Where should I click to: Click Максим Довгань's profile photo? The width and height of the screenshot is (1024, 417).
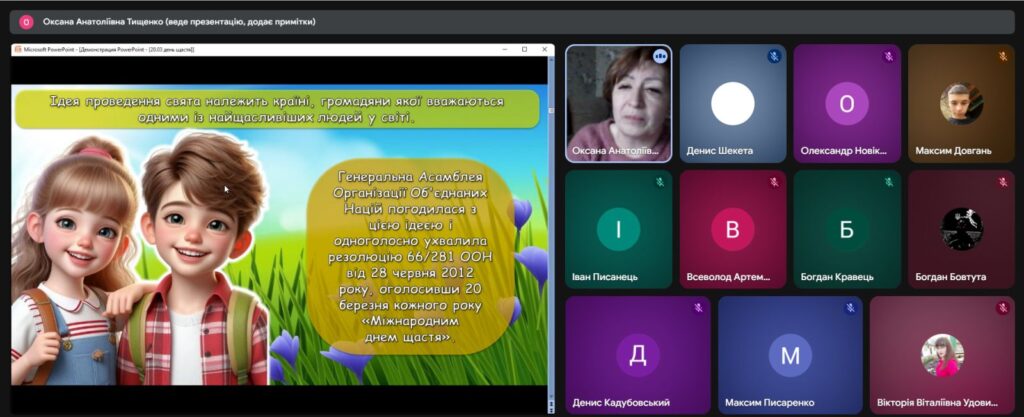961,103
